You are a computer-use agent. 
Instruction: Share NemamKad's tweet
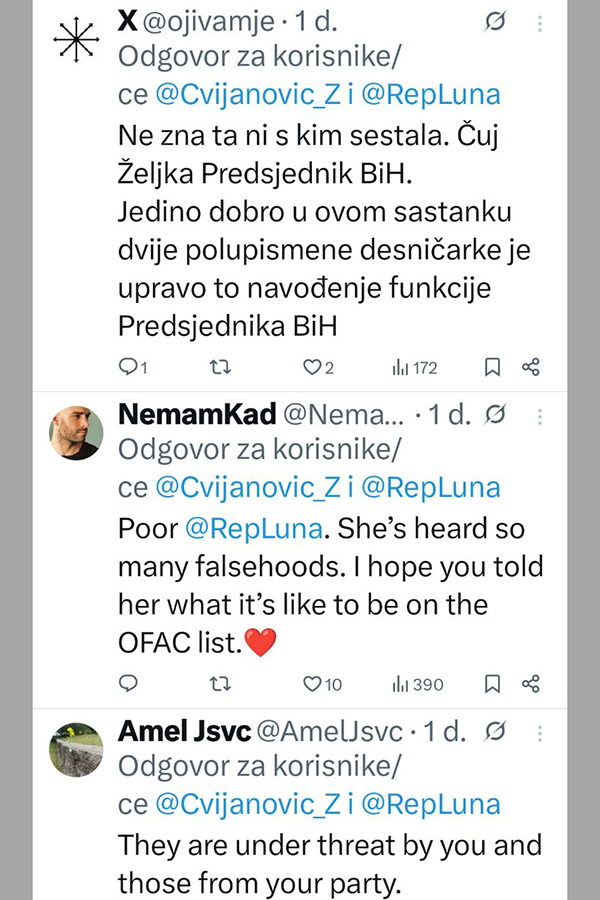531,683
